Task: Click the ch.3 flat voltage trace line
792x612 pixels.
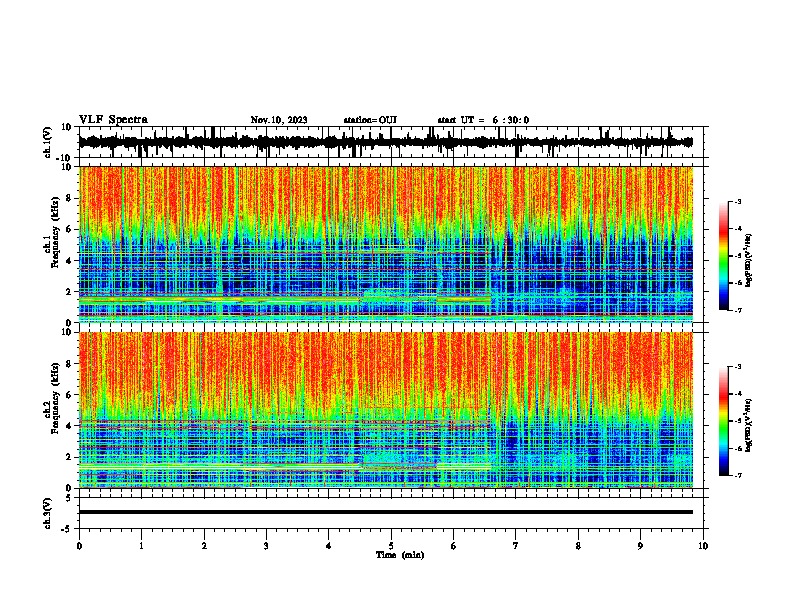Action: (386, 512)
